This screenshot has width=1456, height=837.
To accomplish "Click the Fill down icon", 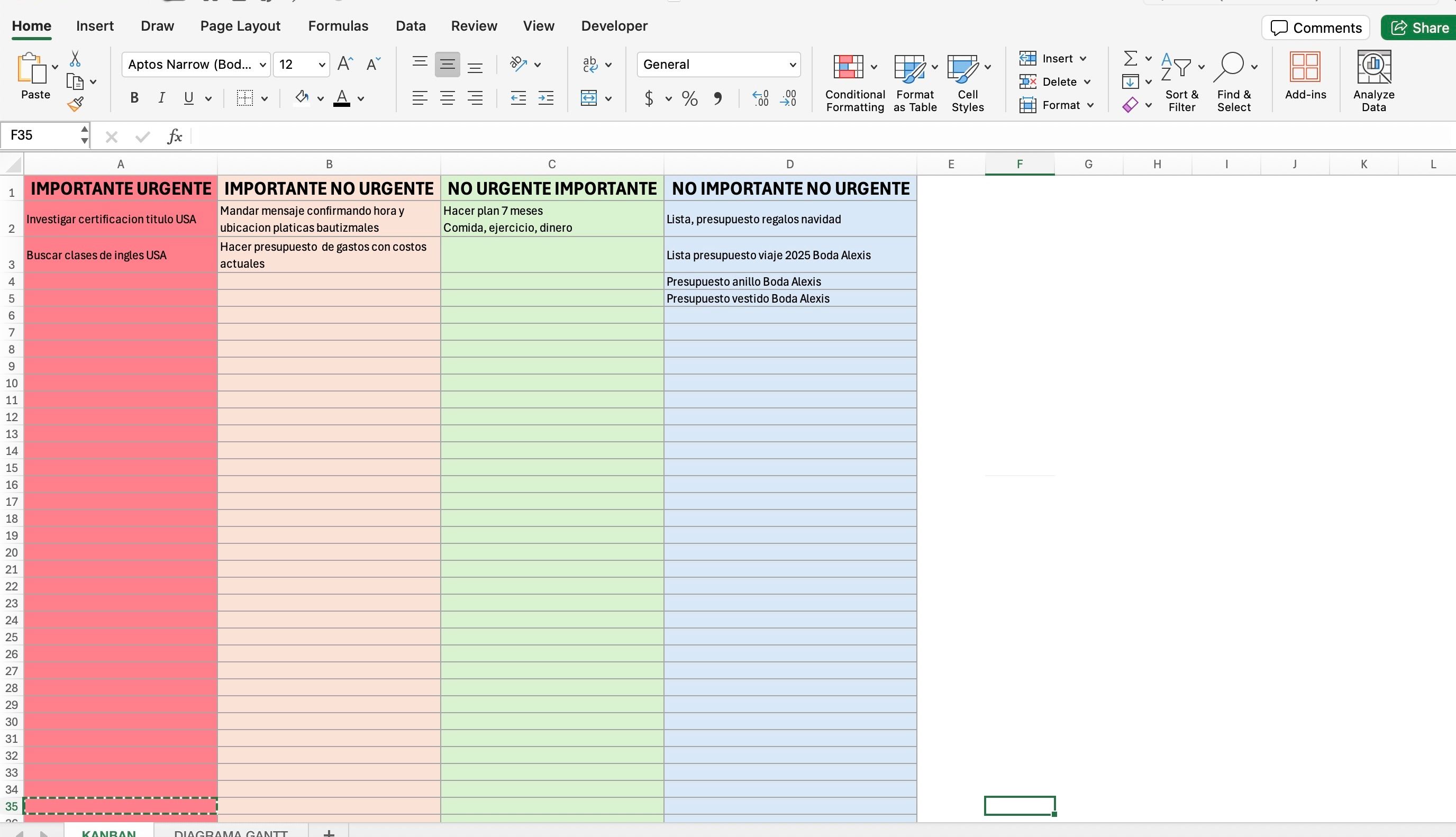I will tap(1130, 81).
